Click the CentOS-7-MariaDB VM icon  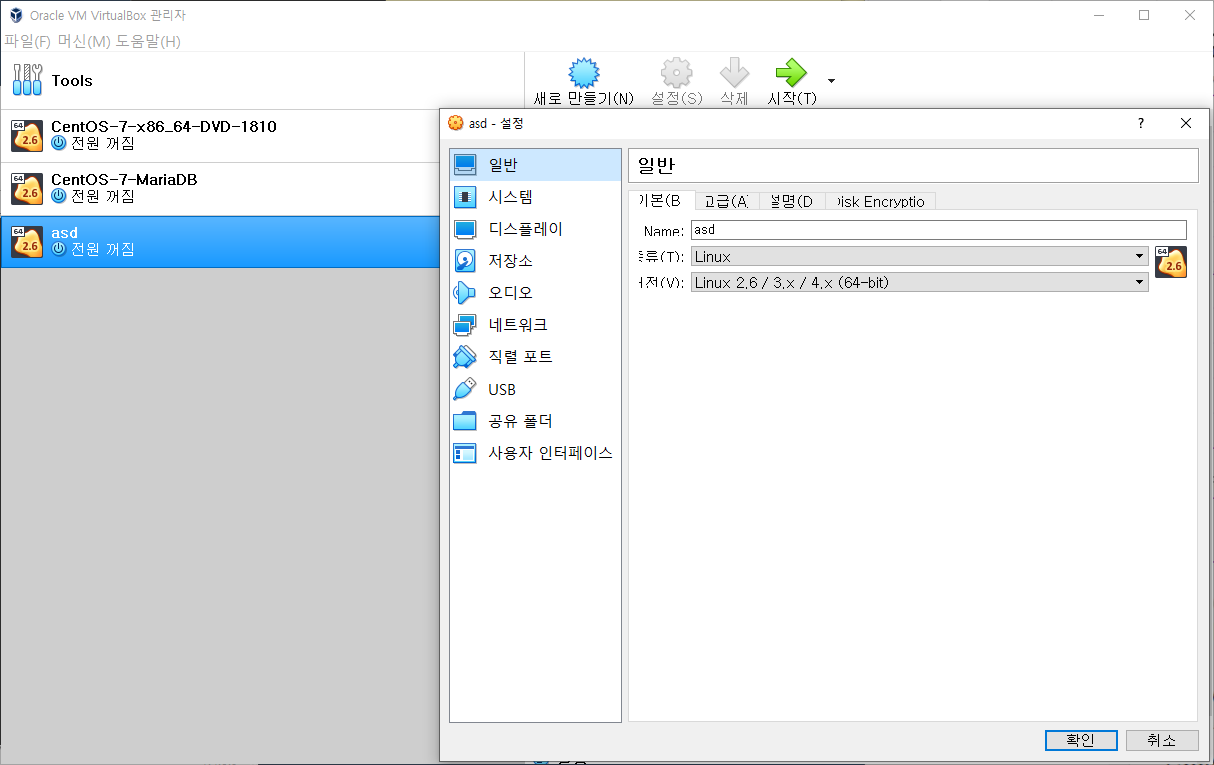pyautogui.click(x=27, y=189)
